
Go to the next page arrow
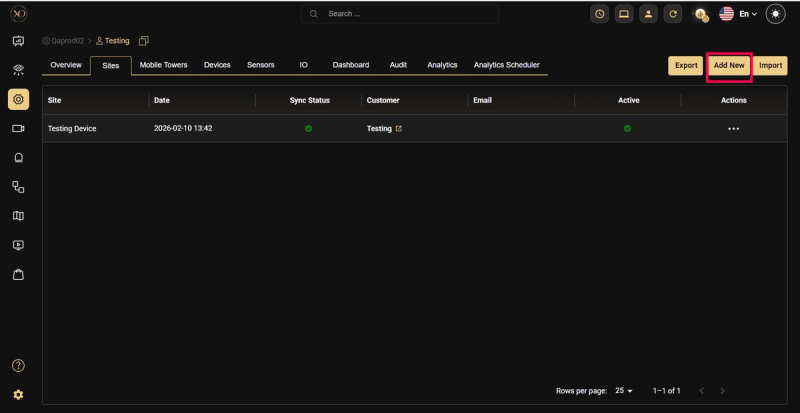coord(722,391)
